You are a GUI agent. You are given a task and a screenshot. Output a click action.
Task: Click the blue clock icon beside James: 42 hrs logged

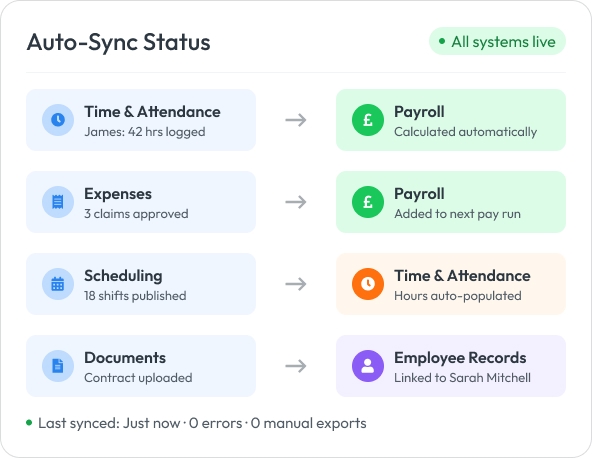coord(58,120)
